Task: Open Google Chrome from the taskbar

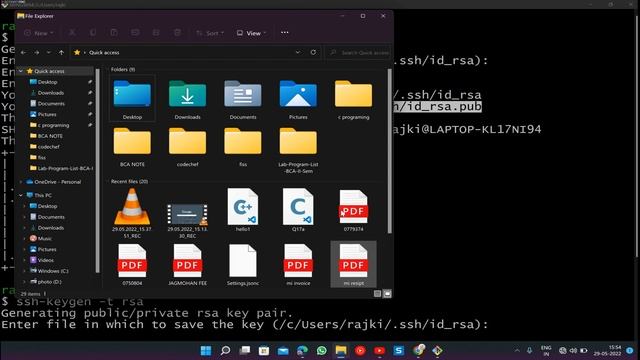Action: point(418,350)
